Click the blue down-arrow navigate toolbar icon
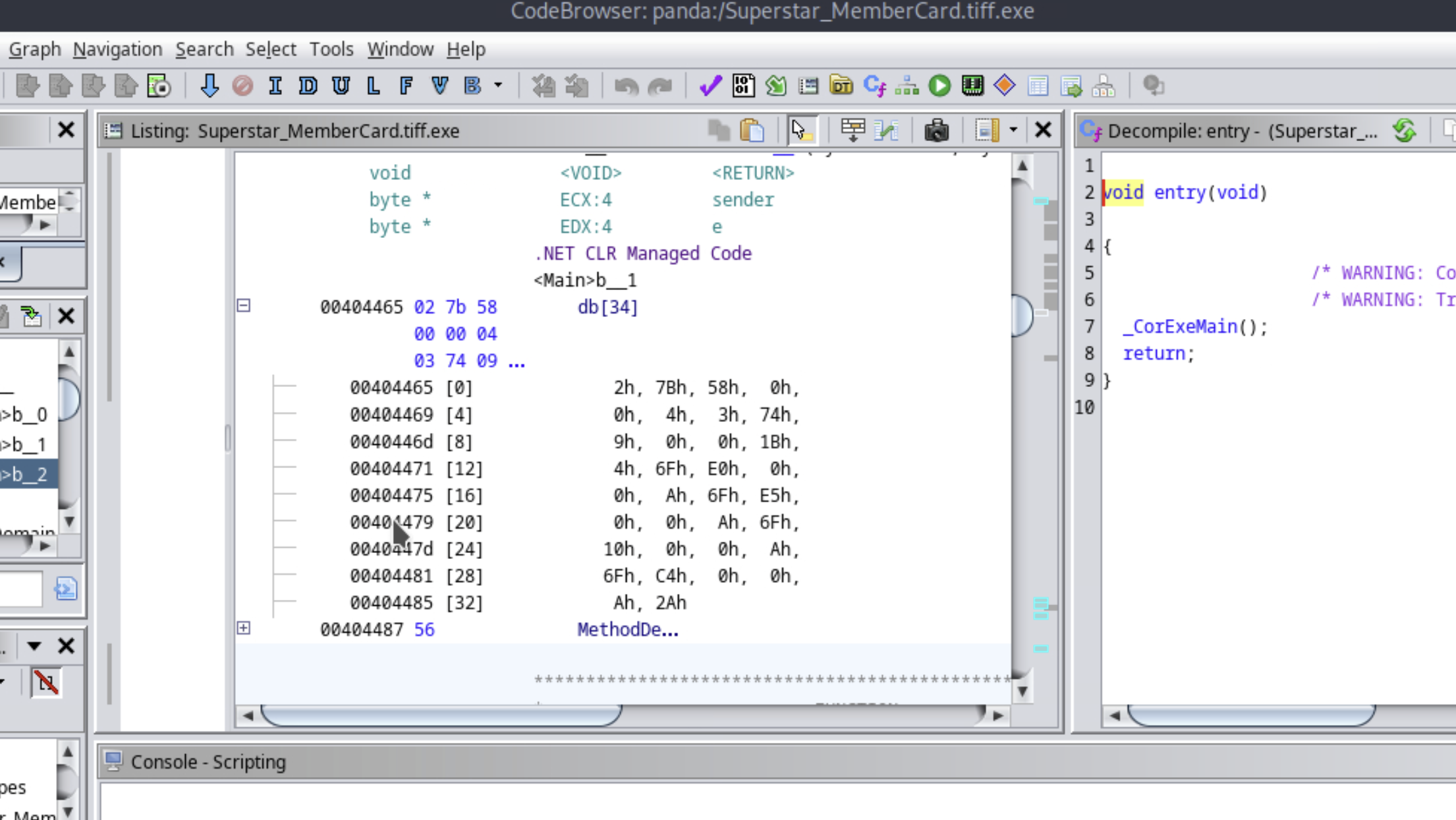The image size is (1456, 820). [x=210, y=86]
